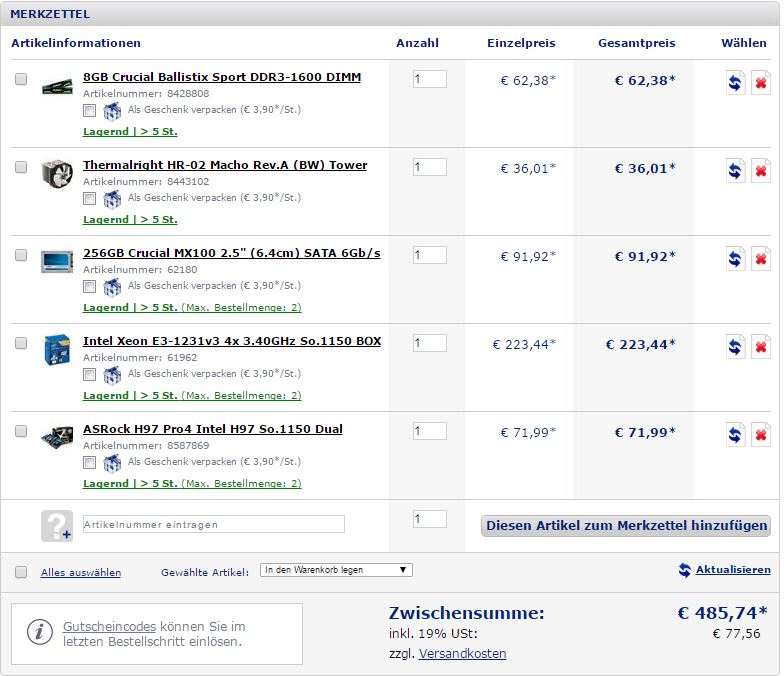The image size is (784, 676).
Task: Click the Artikelnummer 8428808 text
Action: point(146,94)
